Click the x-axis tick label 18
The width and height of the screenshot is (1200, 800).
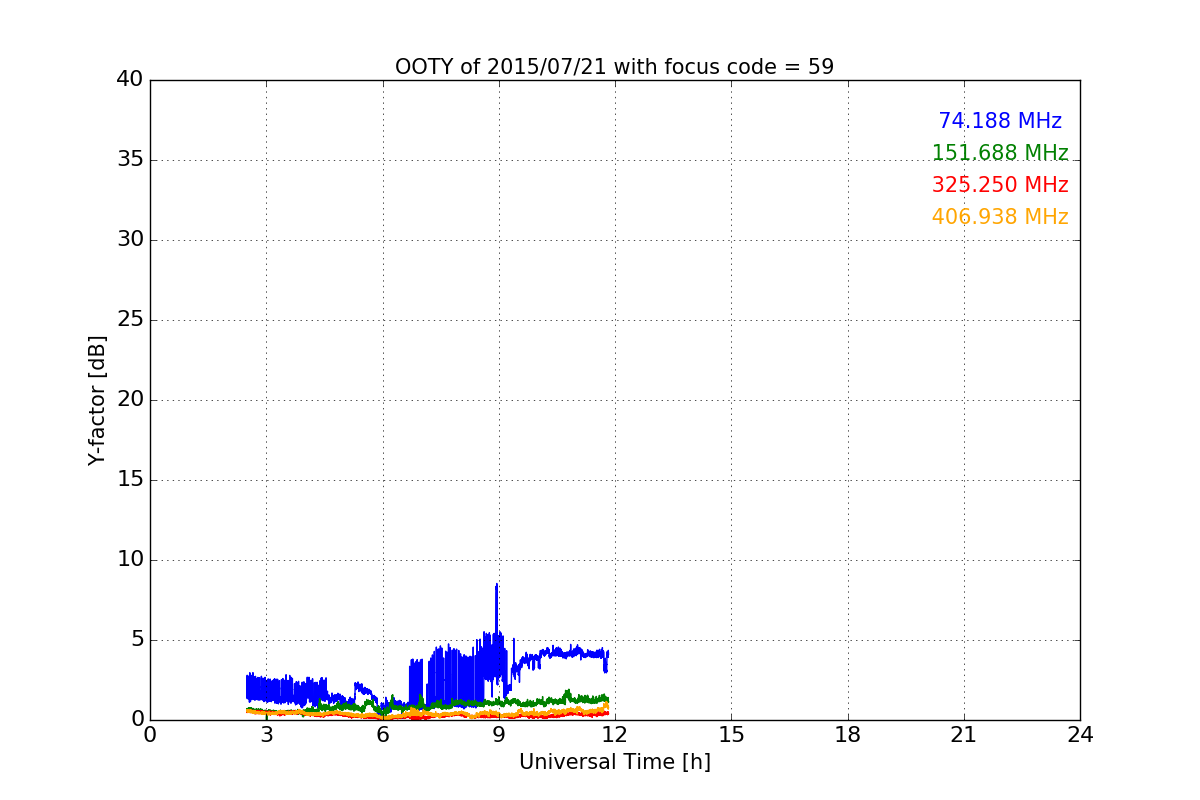pos(848,734)
